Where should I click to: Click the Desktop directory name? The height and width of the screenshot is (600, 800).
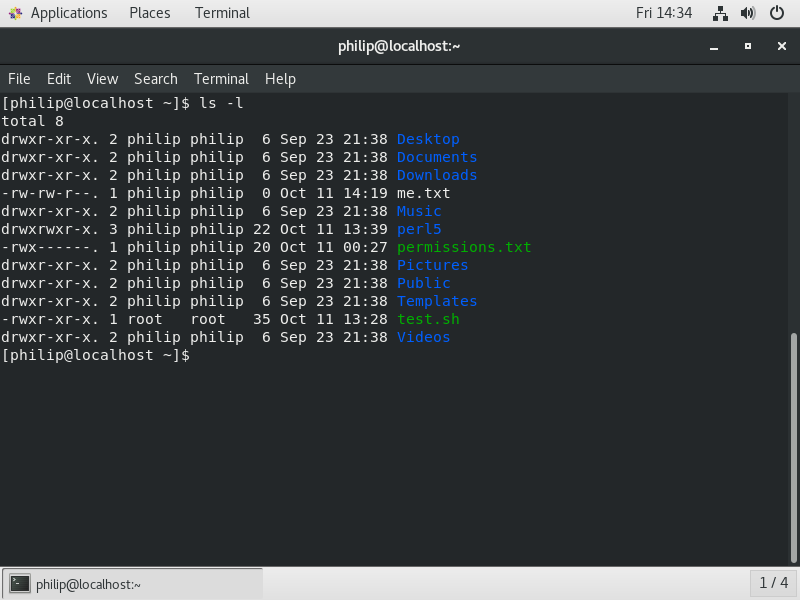[x=428, y=139]
